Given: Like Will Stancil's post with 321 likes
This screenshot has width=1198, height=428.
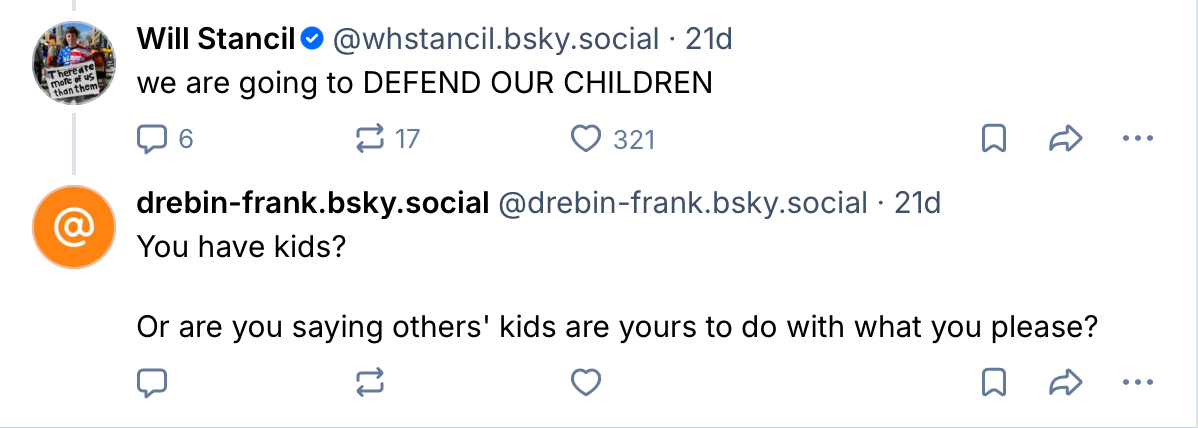Looking at the screenshot, I should [585, 139].
